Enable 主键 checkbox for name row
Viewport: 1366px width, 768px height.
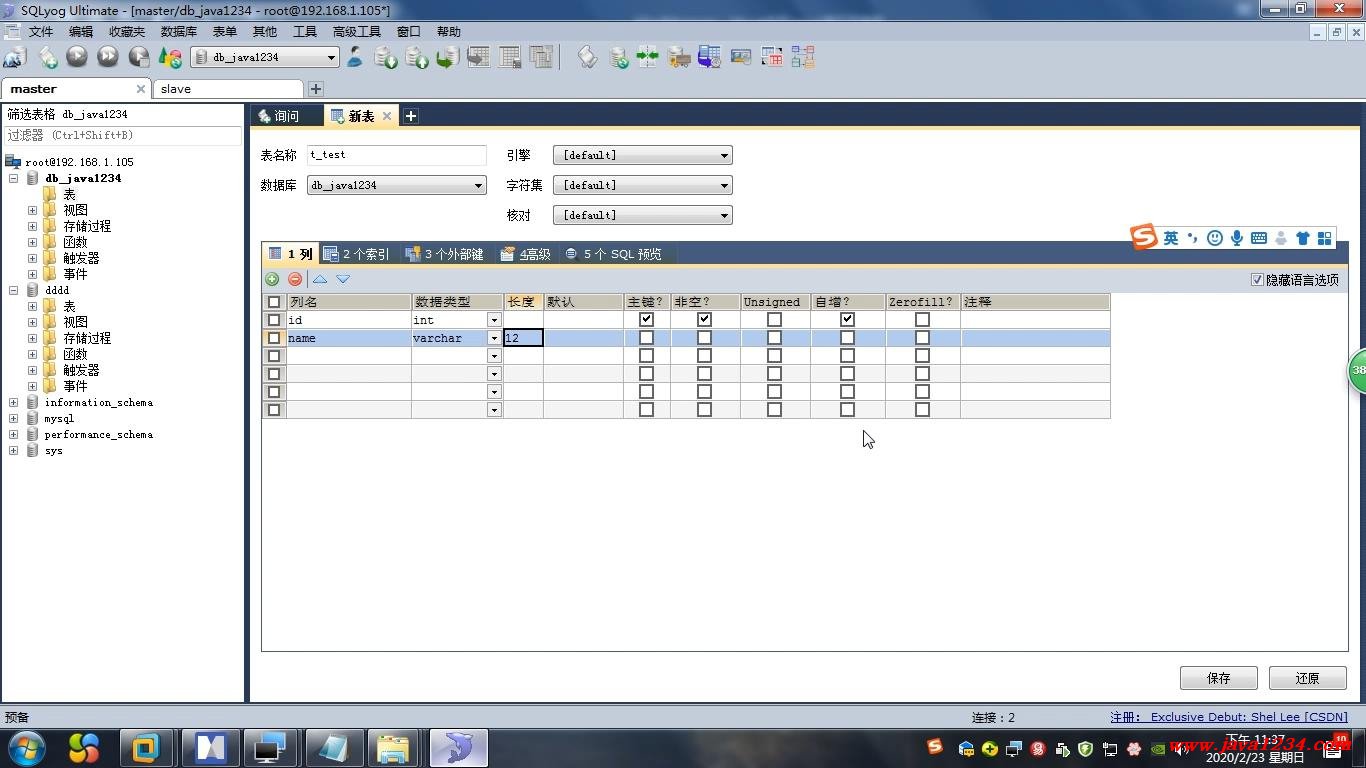click(646, 338)
